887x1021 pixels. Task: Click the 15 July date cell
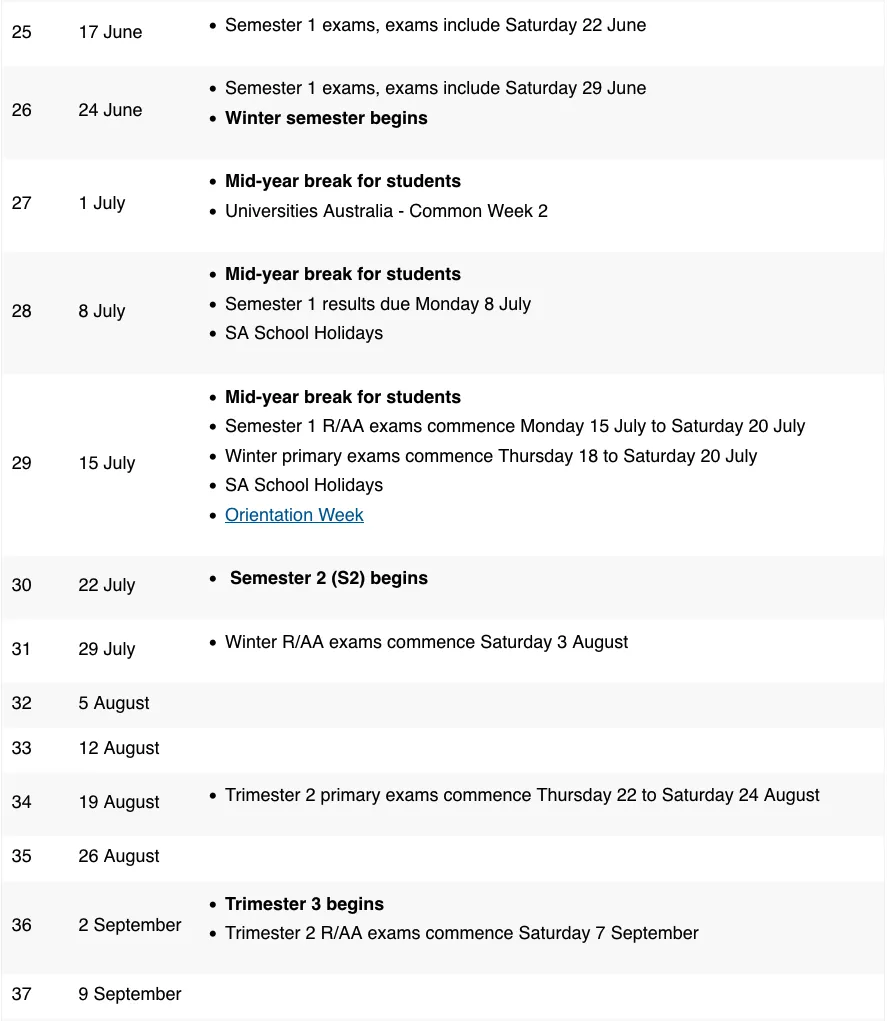pos(107,463)
